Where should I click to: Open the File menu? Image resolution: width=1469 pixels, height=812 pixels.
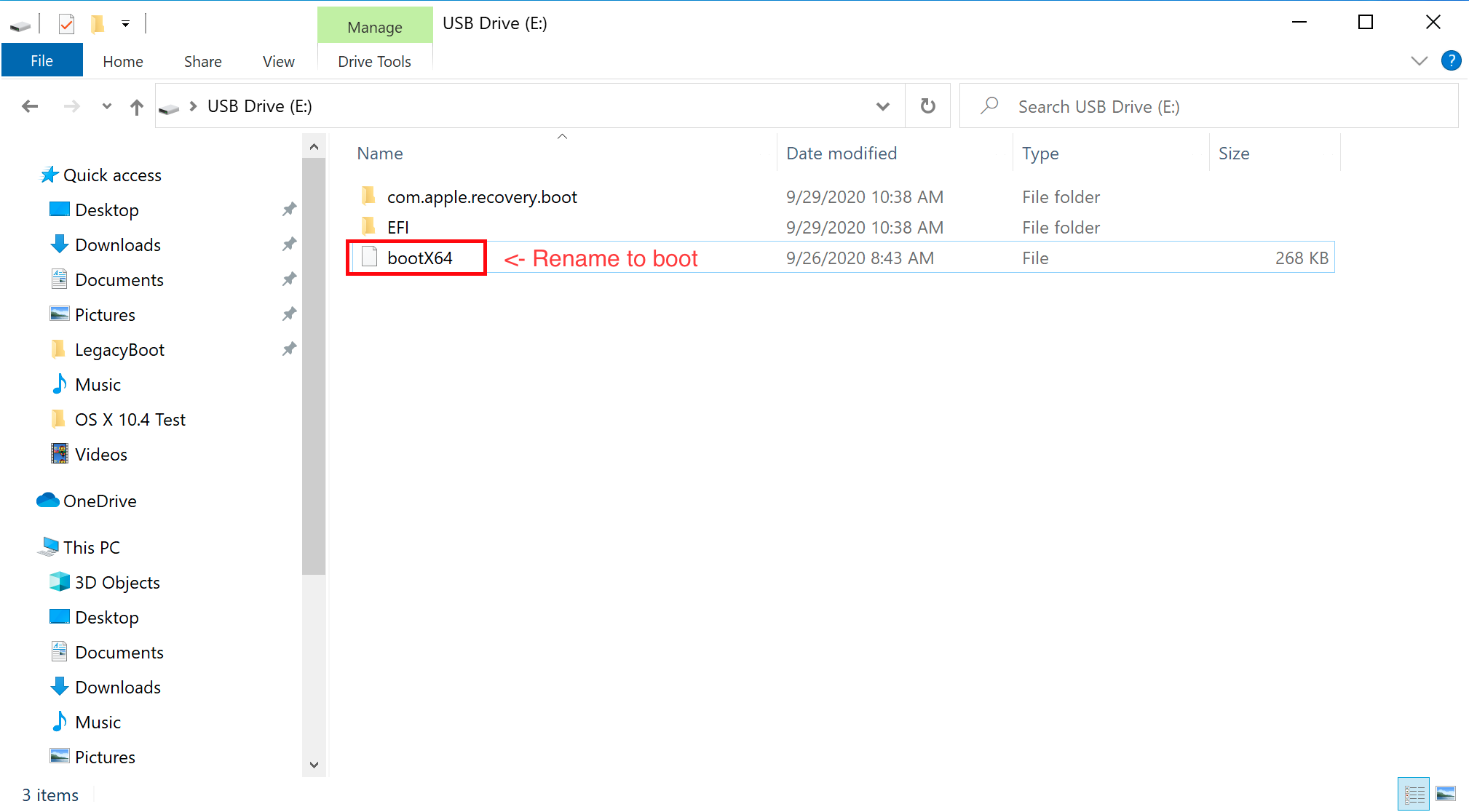click(41, 60)
